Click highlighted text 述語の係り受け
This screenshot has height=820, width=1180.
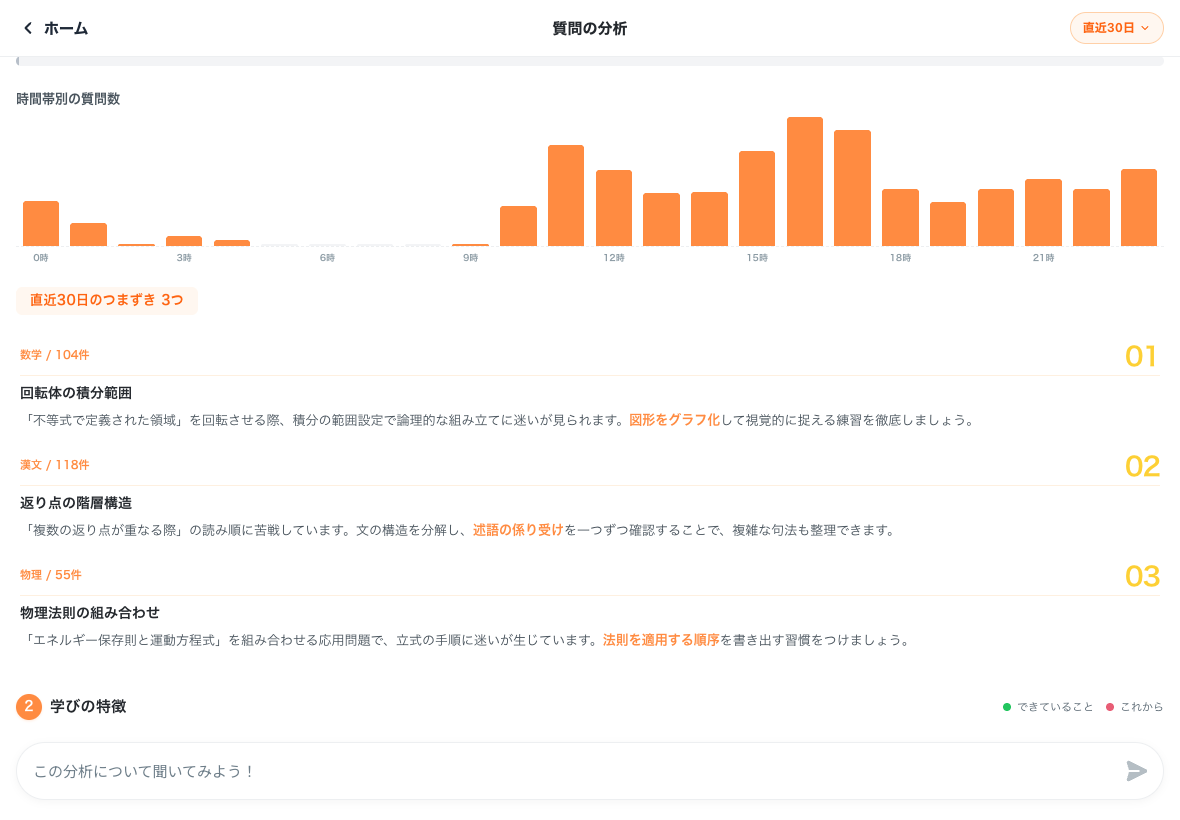(518, 530)
